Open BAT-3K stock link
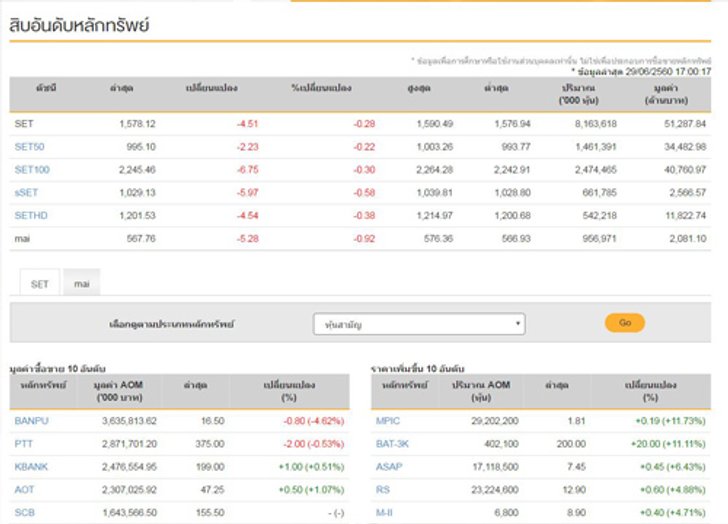 392,444
